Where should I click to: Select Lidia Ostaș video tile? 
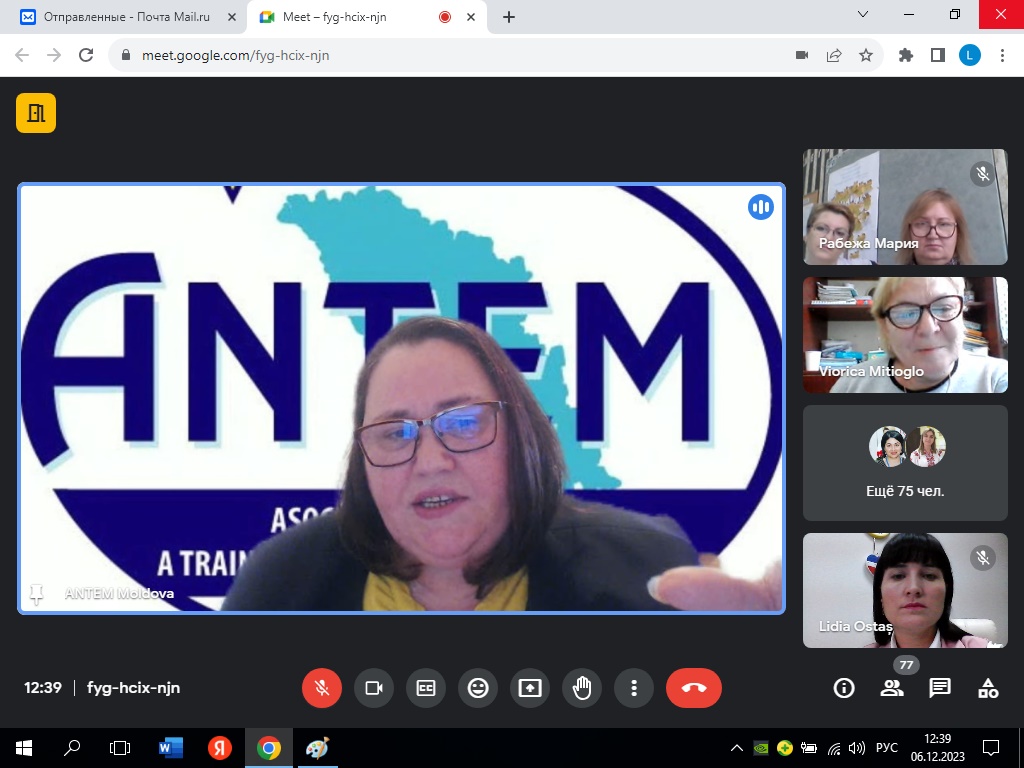905,590
